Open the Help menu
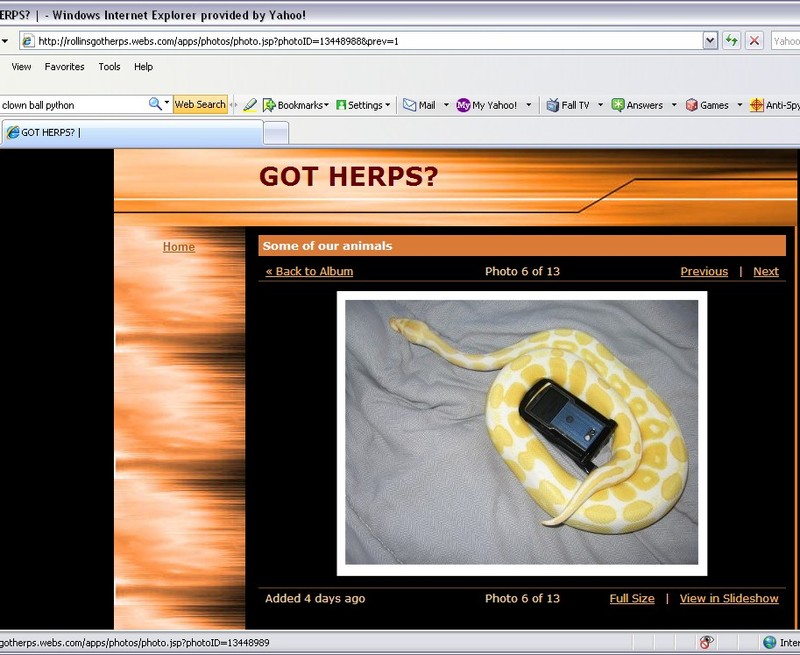This screenshot has width=800, height=655. [143, 67]
